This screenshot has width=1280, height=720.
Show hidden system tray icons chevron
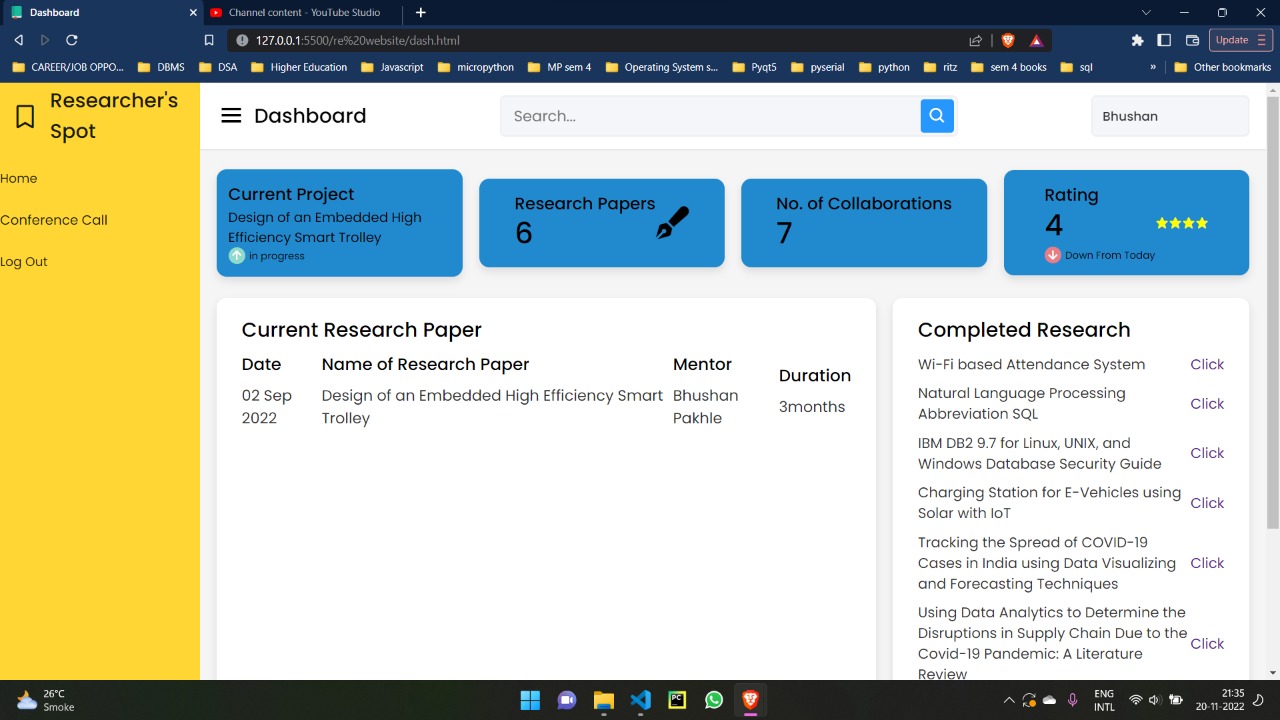pos(1008,700)
